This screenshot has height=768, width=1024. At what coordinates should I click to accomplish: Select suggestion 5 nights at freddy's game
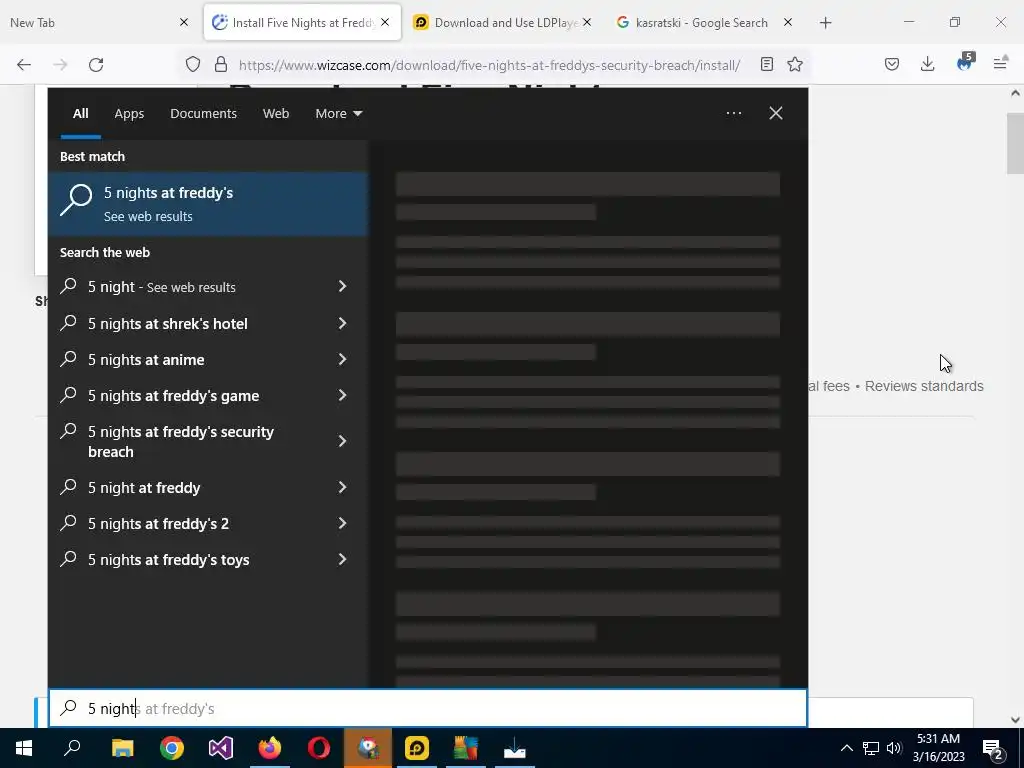point(174,396)
